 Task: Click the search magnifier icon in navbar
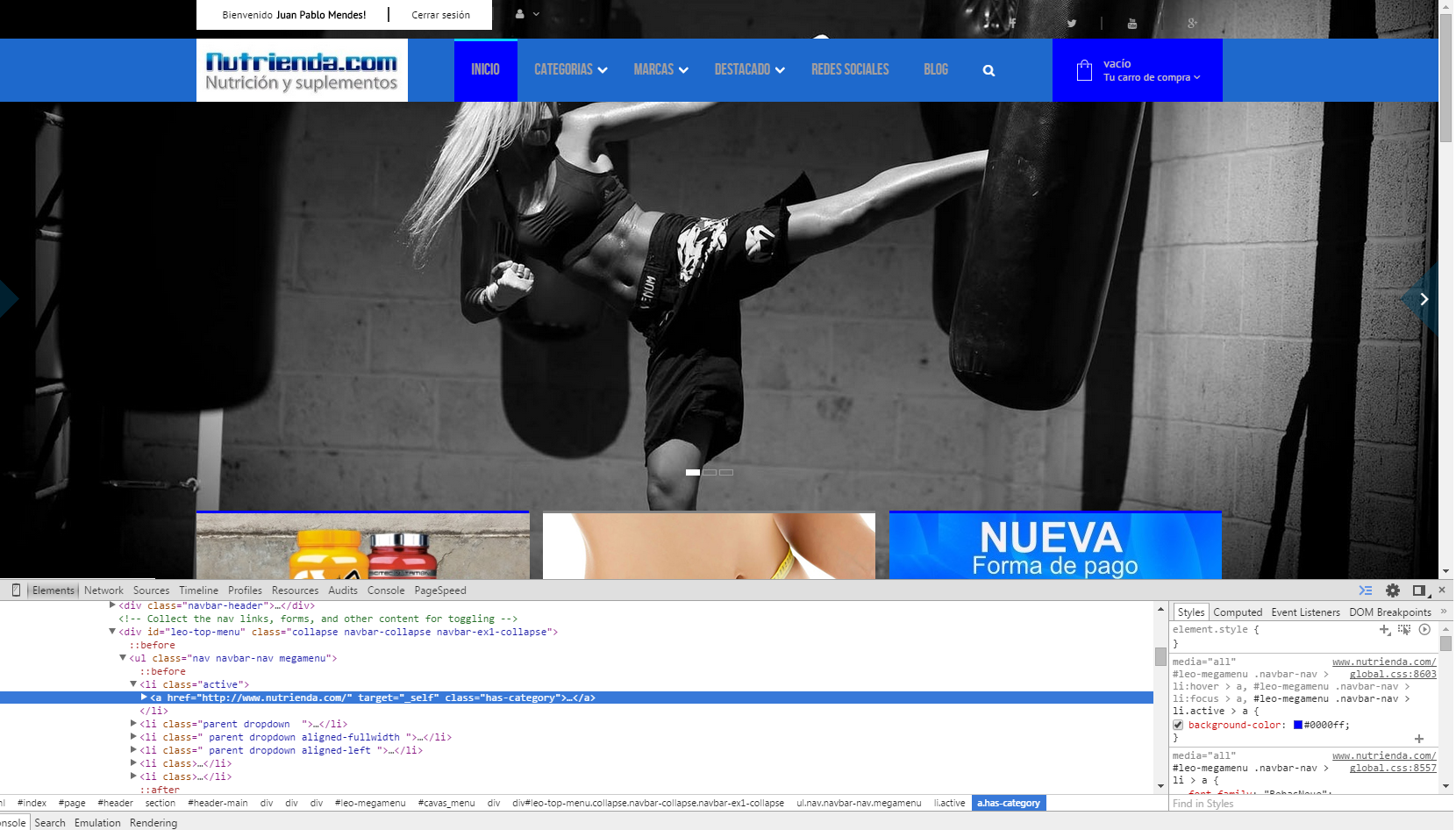click(989, 71)
